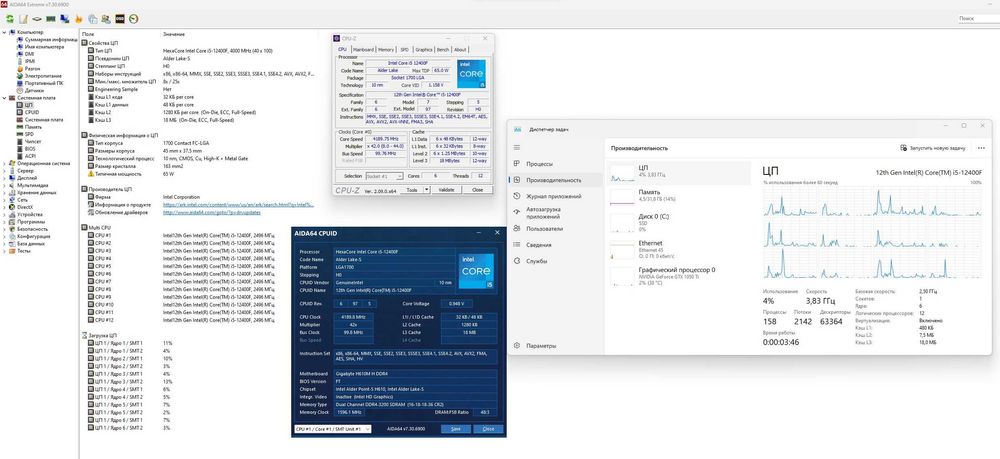Click Save button in AIDA64 CPUID window

click(456, 429)
